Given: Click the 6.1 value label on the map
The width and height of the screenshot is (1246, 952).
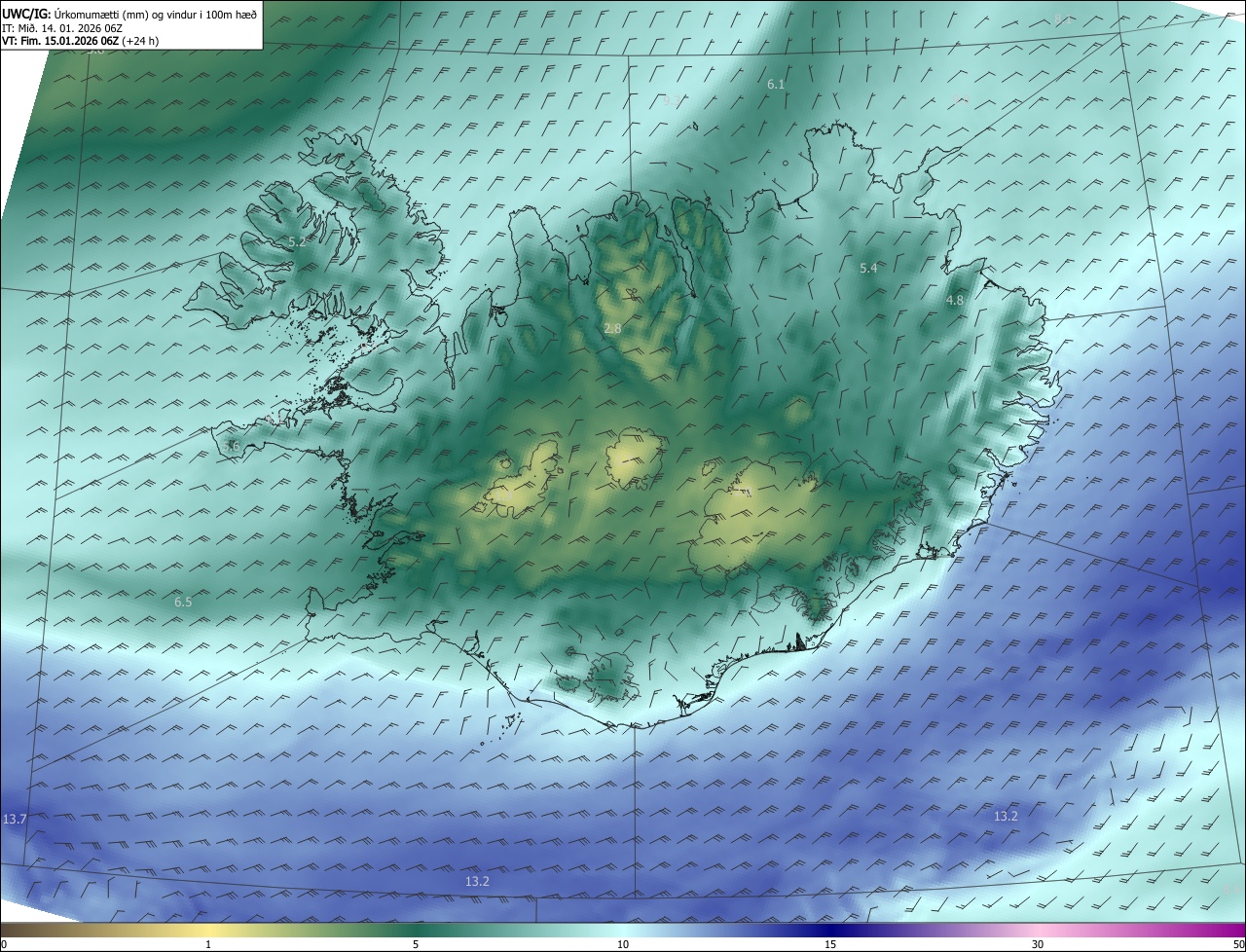Looking at the screenshot, I should tap(776, 85).
